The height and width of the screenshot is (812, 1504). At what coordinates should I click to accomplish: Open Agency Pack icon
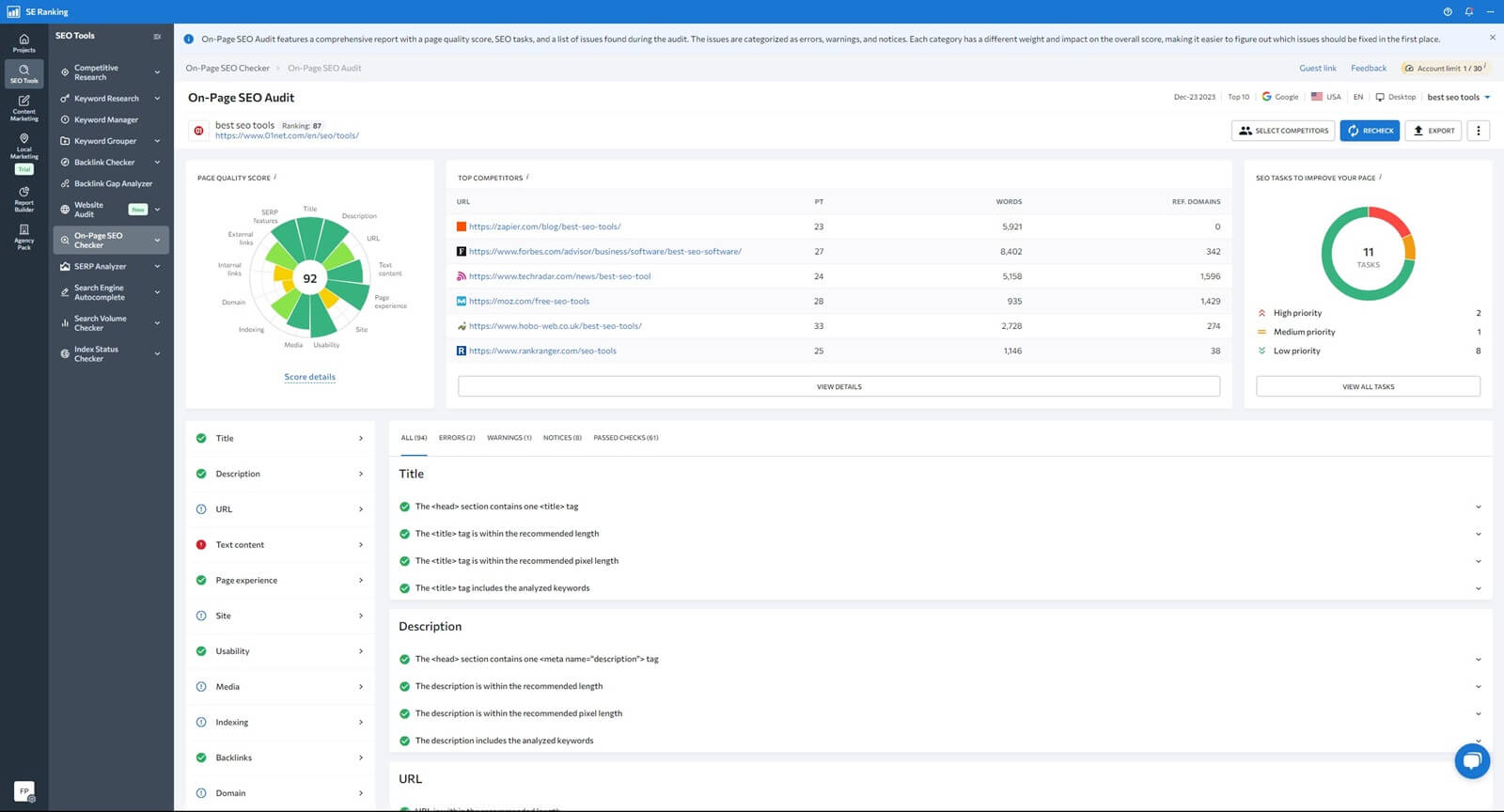23,236
